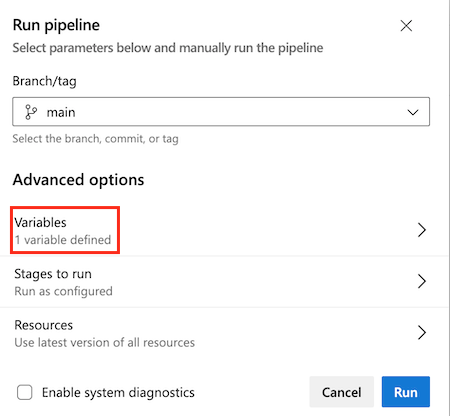Close the Run pipeline dialog
This screenshot has height=416, width=450.
pos(406,26)
